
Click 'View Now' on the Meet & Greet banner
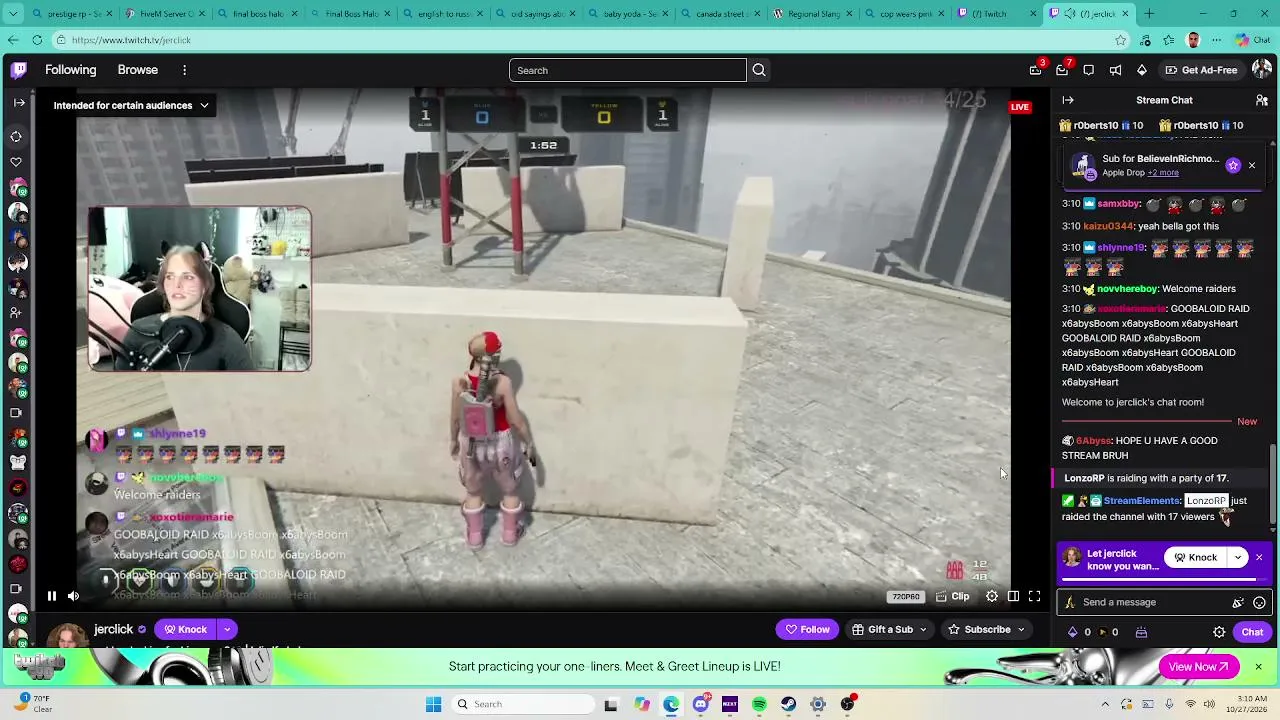[1198, 667]
